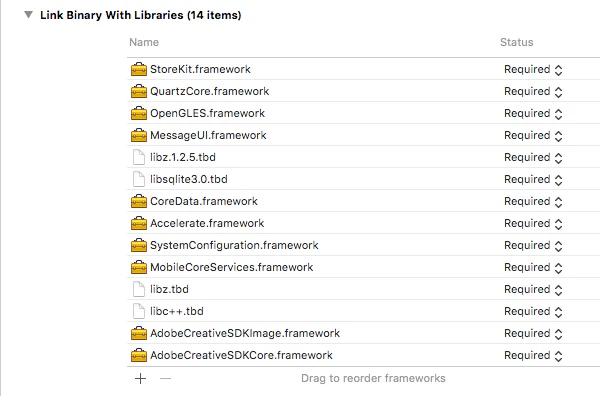Open QuartzCore.framework status dropdown
Image resolution: width=600 pixels, height=396 pixels.
[533, 92]
